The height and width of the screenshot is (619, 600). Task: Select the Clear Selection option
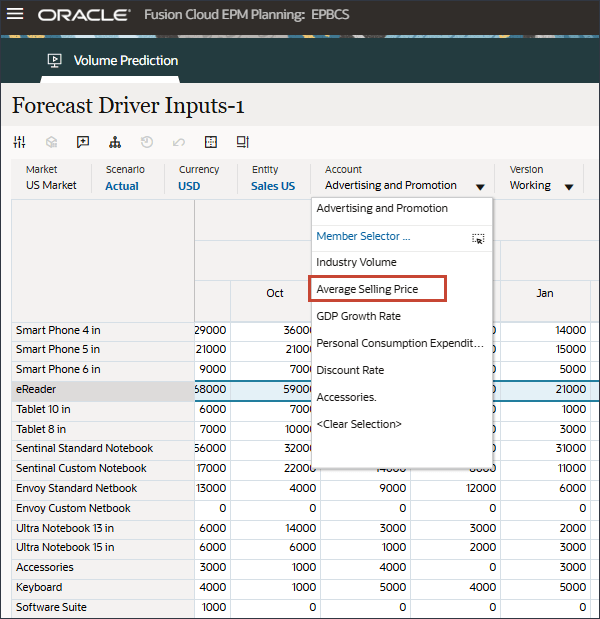(359, 424)
